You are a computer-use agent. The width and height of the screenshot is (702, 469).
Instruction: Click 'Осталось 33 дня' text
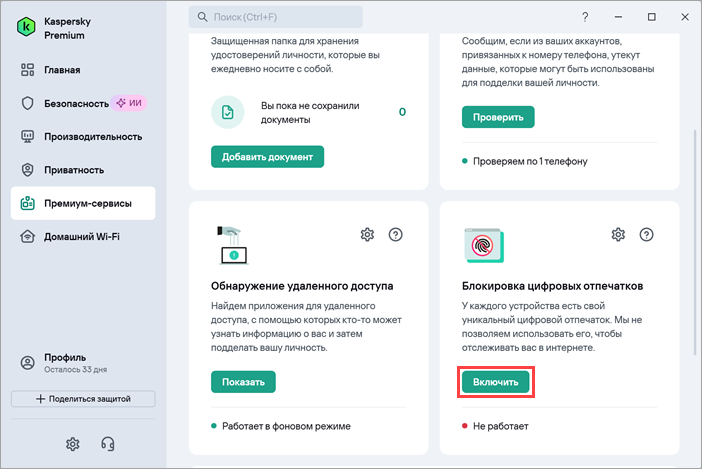click(75, 370)
